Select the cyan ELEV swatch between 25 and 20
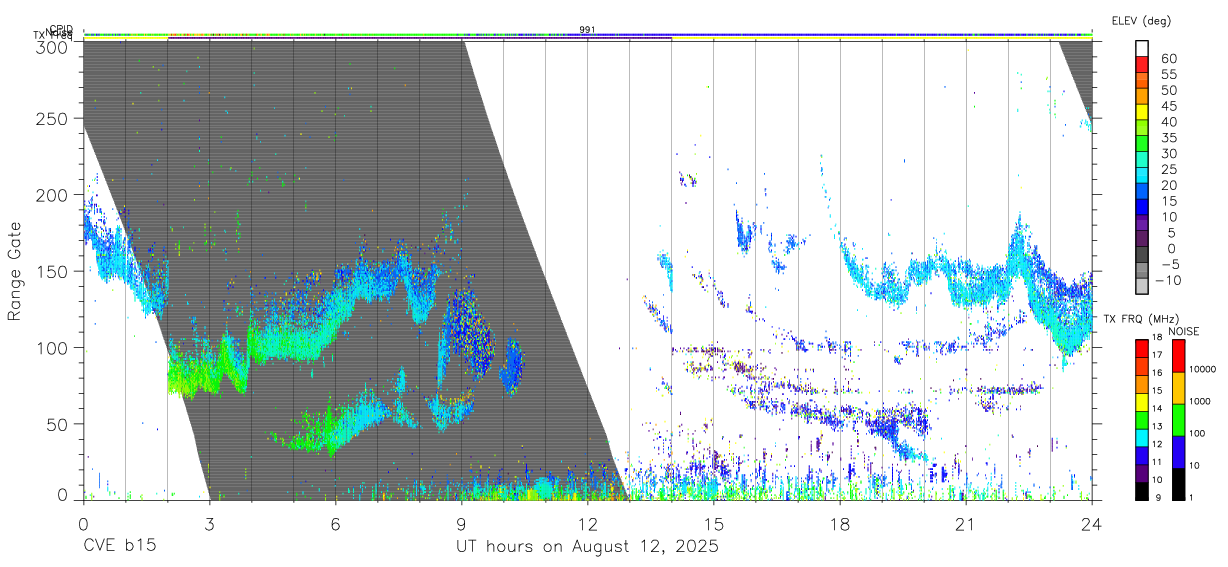Viewport: 1228px width, 567px height. (1142, 176)
